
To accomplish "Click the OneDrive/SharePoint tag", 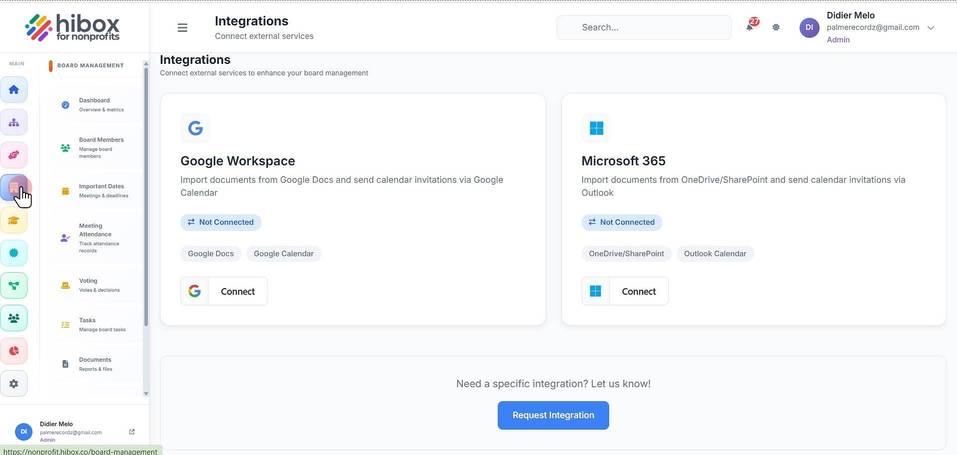I will coord(626,253).
